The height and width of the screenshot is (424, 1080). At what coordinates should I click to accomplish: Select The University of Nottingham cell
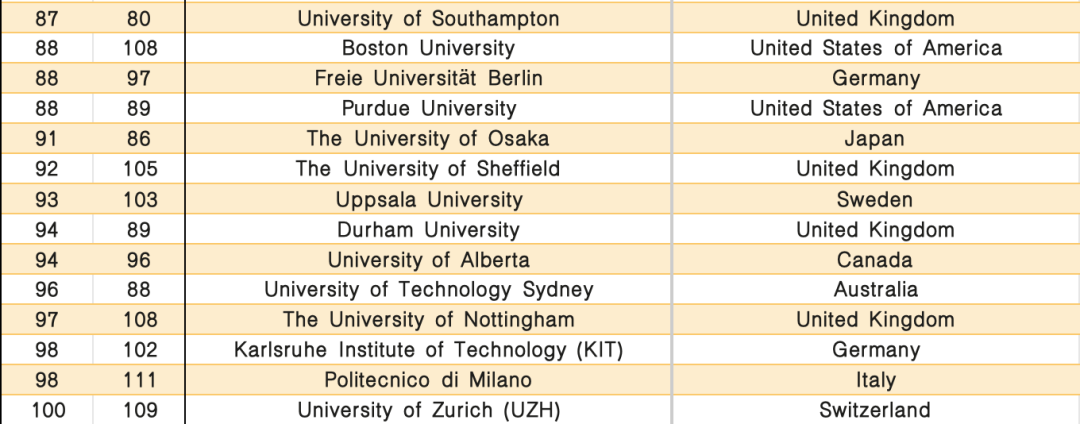pos(428,320)
